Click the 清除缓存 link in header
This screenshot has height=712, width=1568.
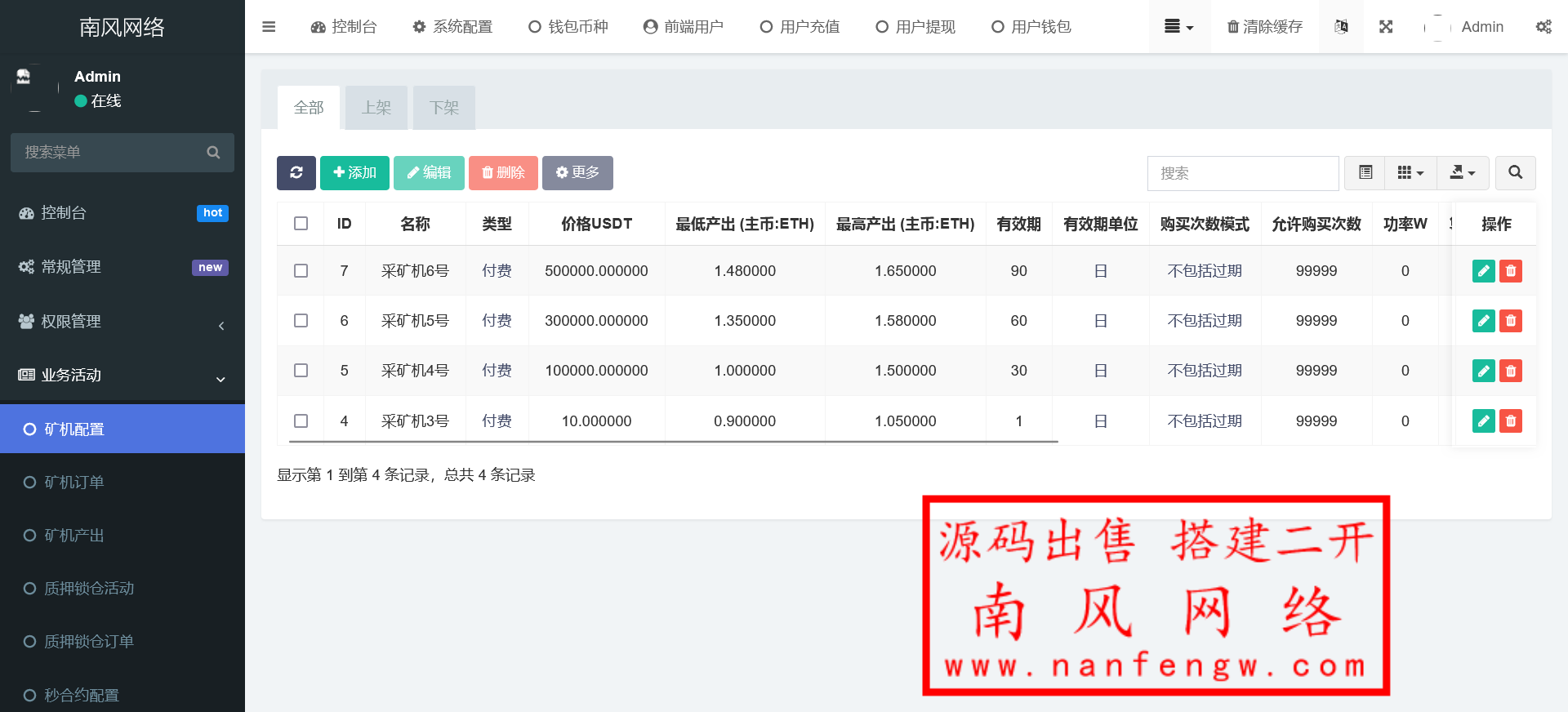(1264, 27)
